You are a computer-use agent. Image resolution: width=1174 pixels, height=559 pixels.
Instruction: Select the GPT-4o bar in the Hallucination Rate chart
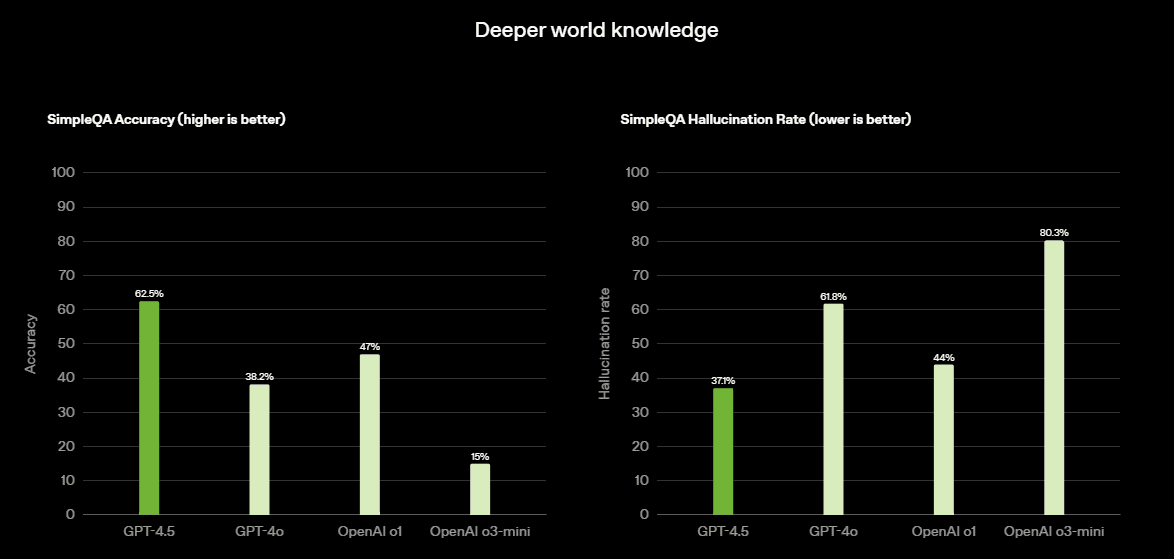pyautogui.click(x=833, y=409)
